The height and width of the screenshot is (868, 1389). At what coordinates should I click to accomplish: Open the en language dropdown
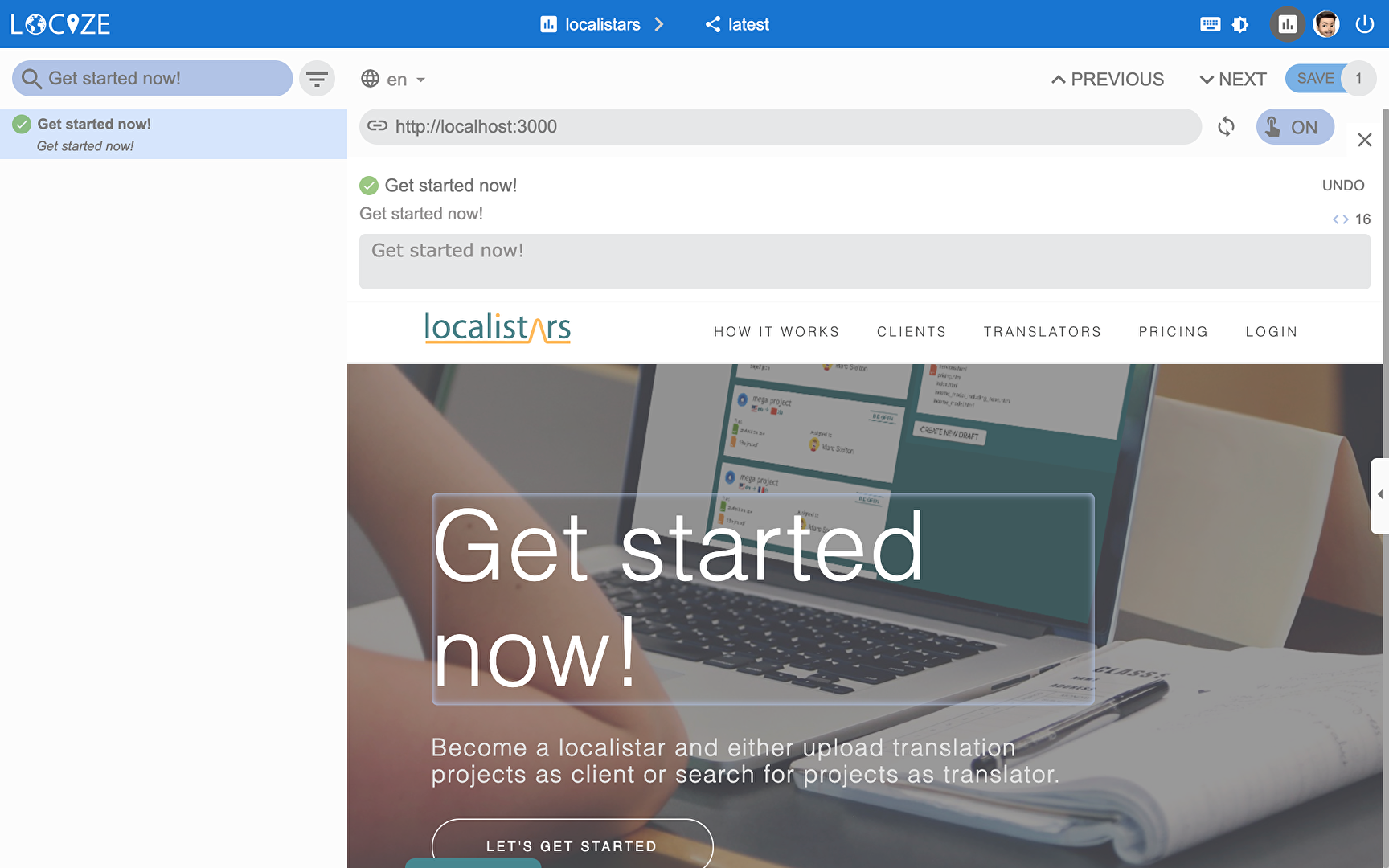point(394,80)
